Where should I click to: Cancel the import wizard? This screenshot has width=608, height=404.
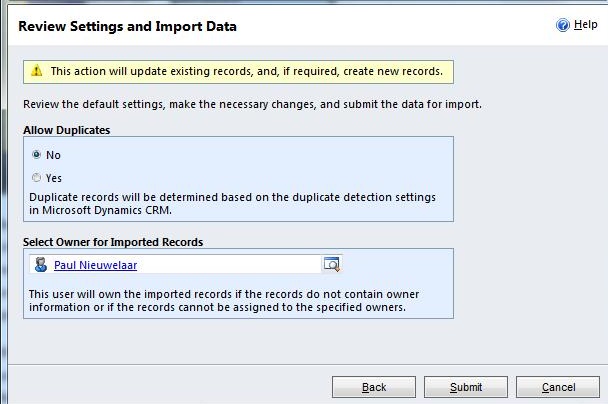tap(558, 387)
